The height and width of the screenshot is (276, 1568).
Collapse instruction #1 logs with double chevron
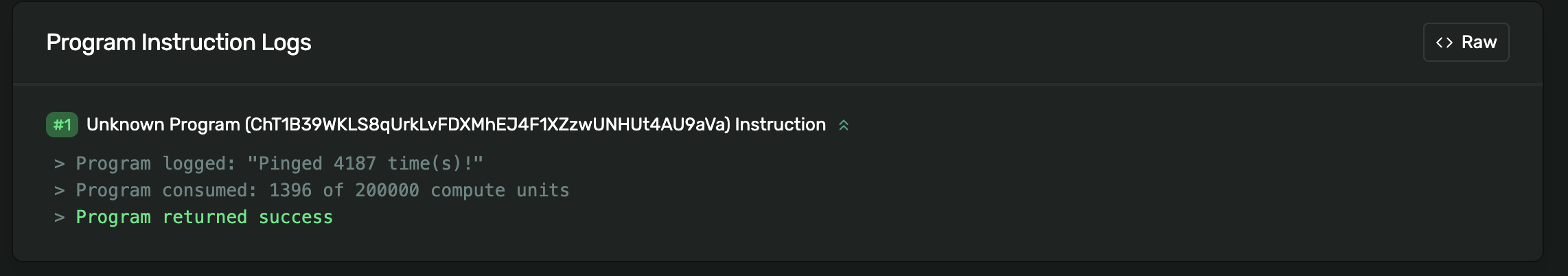844,125
